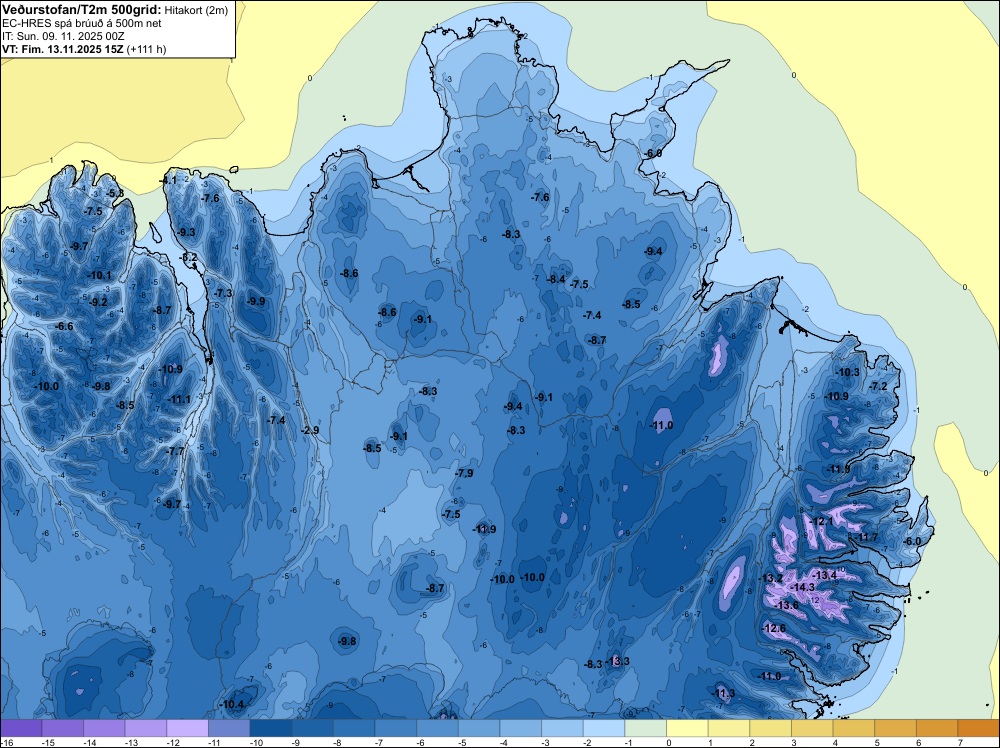Click the '5' tick label on the legend
The width and height of the screenshot is (1000, 748).
point(877,742)
